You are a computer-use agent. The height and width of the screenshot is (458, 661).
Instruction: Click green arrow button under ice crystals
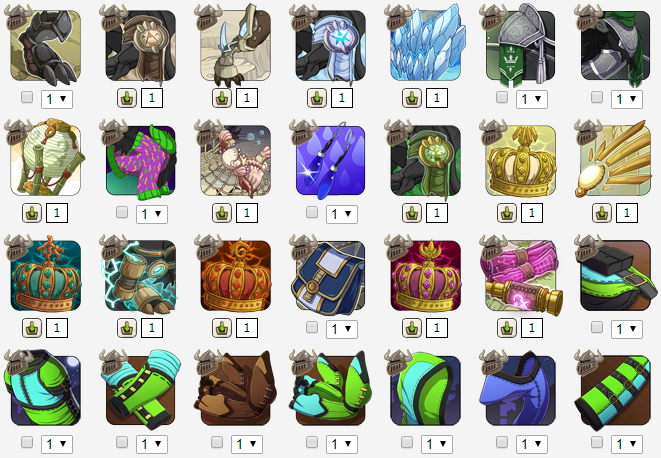[412, 98]
